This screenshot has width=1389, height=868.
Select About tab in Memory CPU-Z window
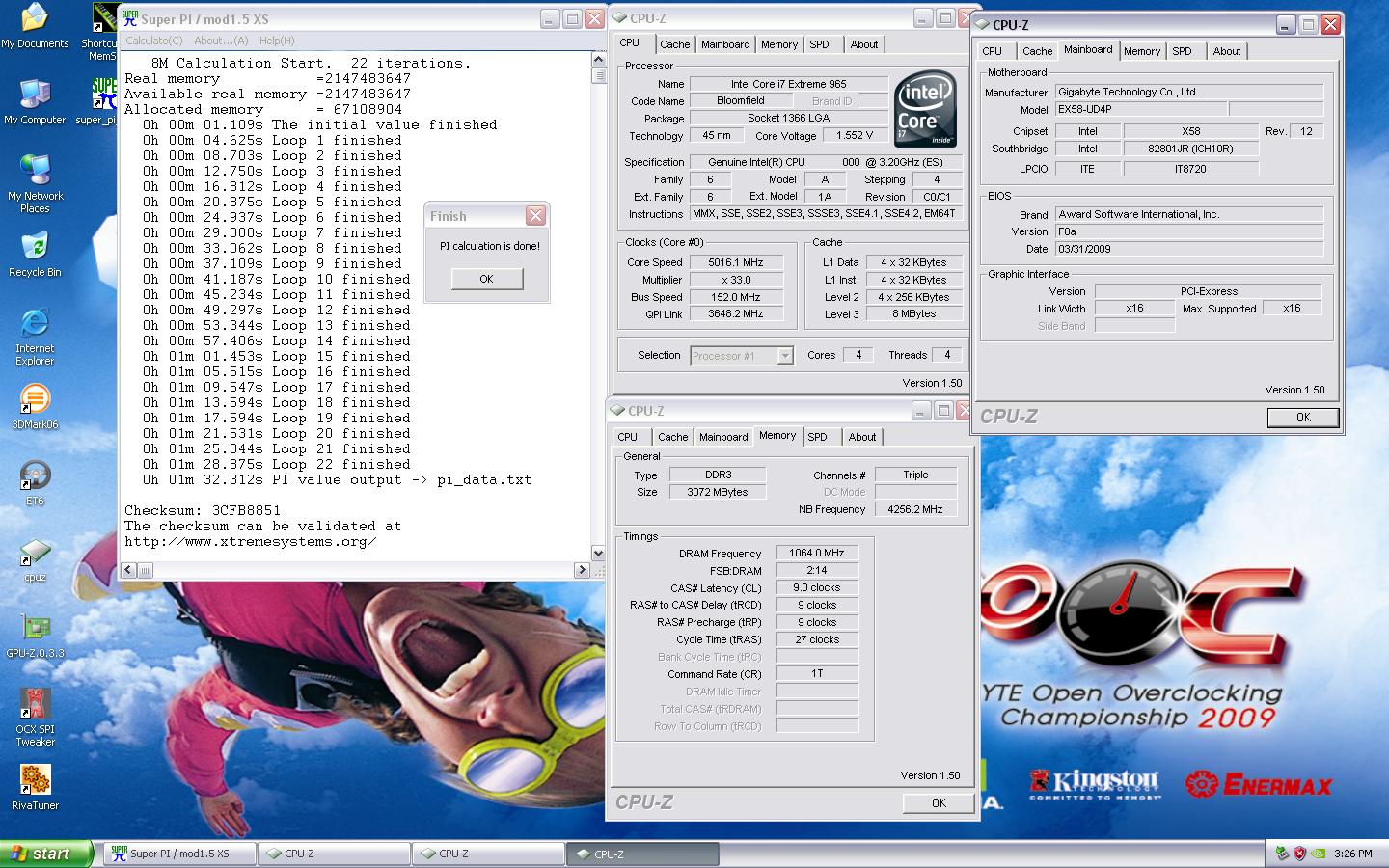click(x=862, y=437)
